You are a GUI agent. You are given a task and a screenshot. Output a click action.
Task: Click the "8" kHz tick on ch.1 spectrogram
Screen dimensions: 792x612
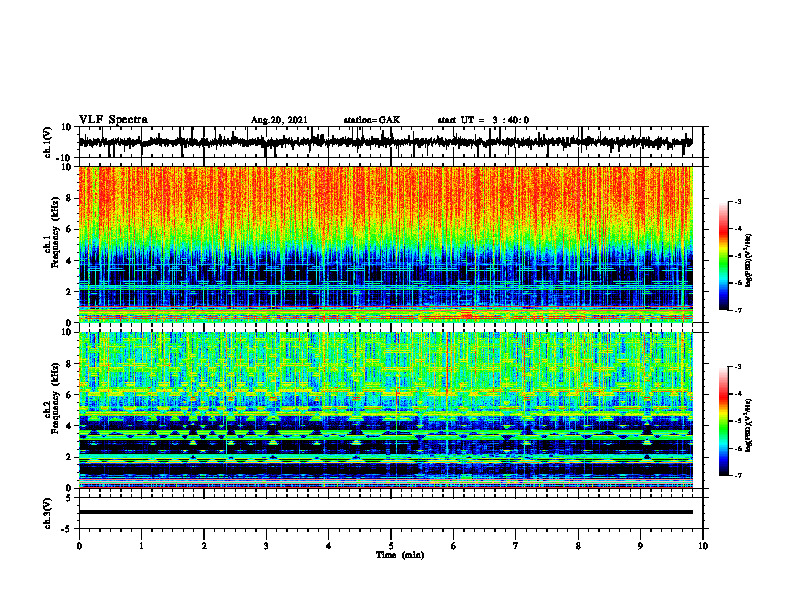pos(69,198)
